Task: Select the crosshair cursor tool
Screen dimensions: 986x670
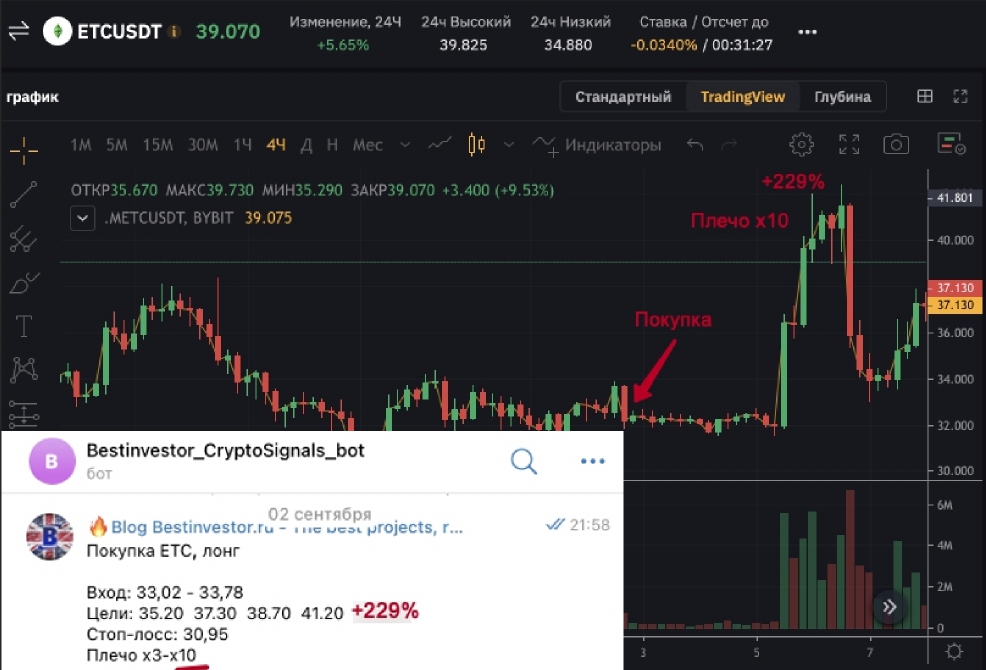Action: (24, 150)
